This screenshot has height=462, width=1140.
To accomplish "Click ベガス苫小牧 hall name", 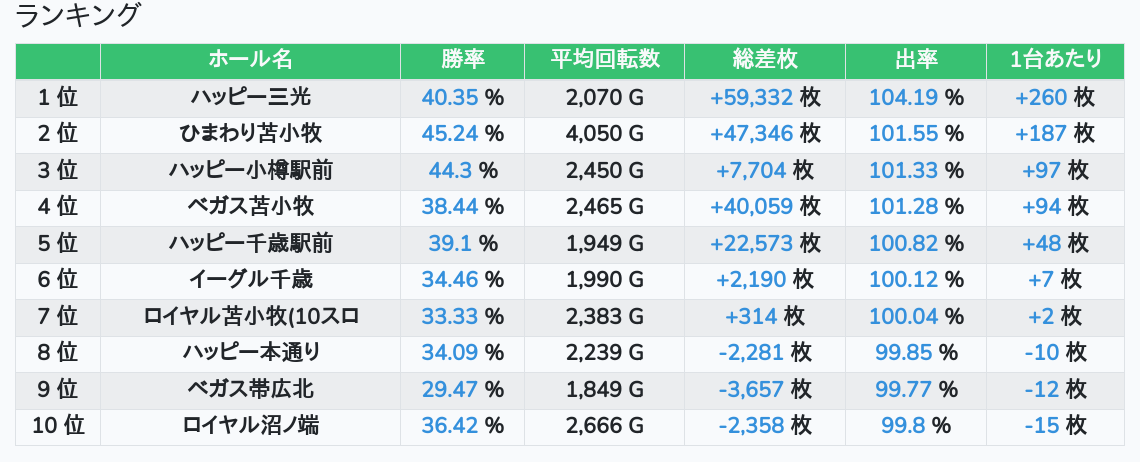I will point(250,207).
